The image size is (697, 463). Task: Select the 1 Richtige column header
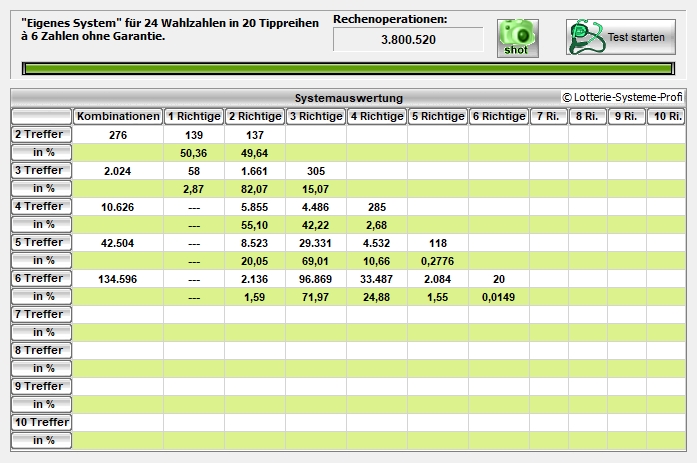click(x=194, y=116)
